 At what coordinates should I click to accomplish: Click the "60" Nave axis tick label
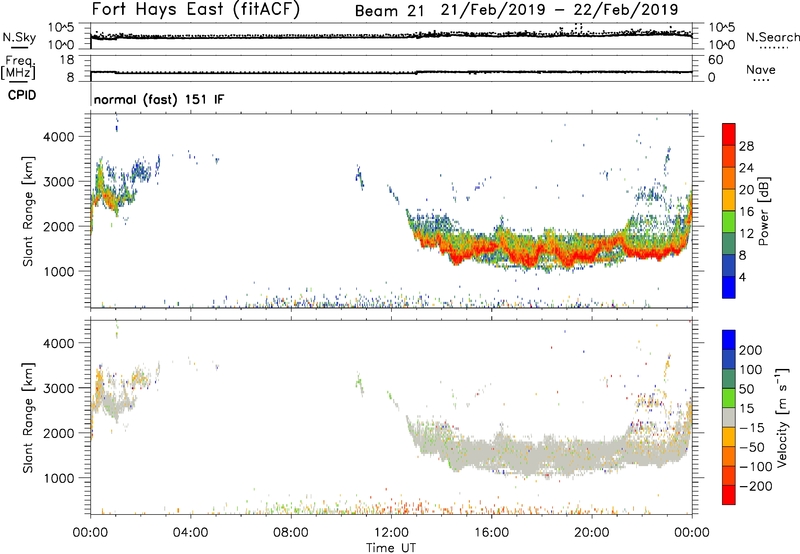tap(716, 60)
